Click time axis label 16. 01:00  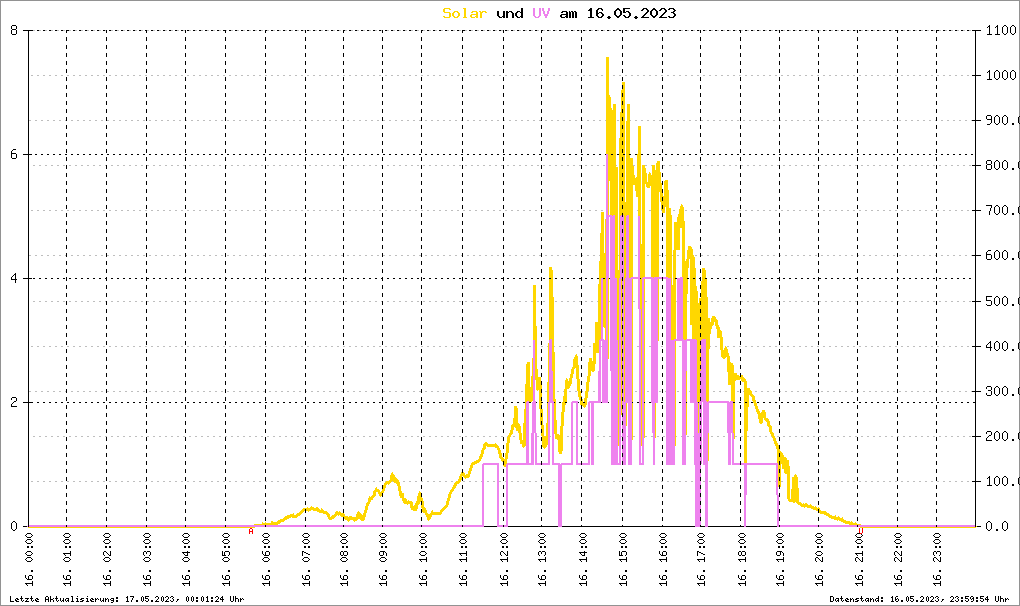tap(68, 559)
